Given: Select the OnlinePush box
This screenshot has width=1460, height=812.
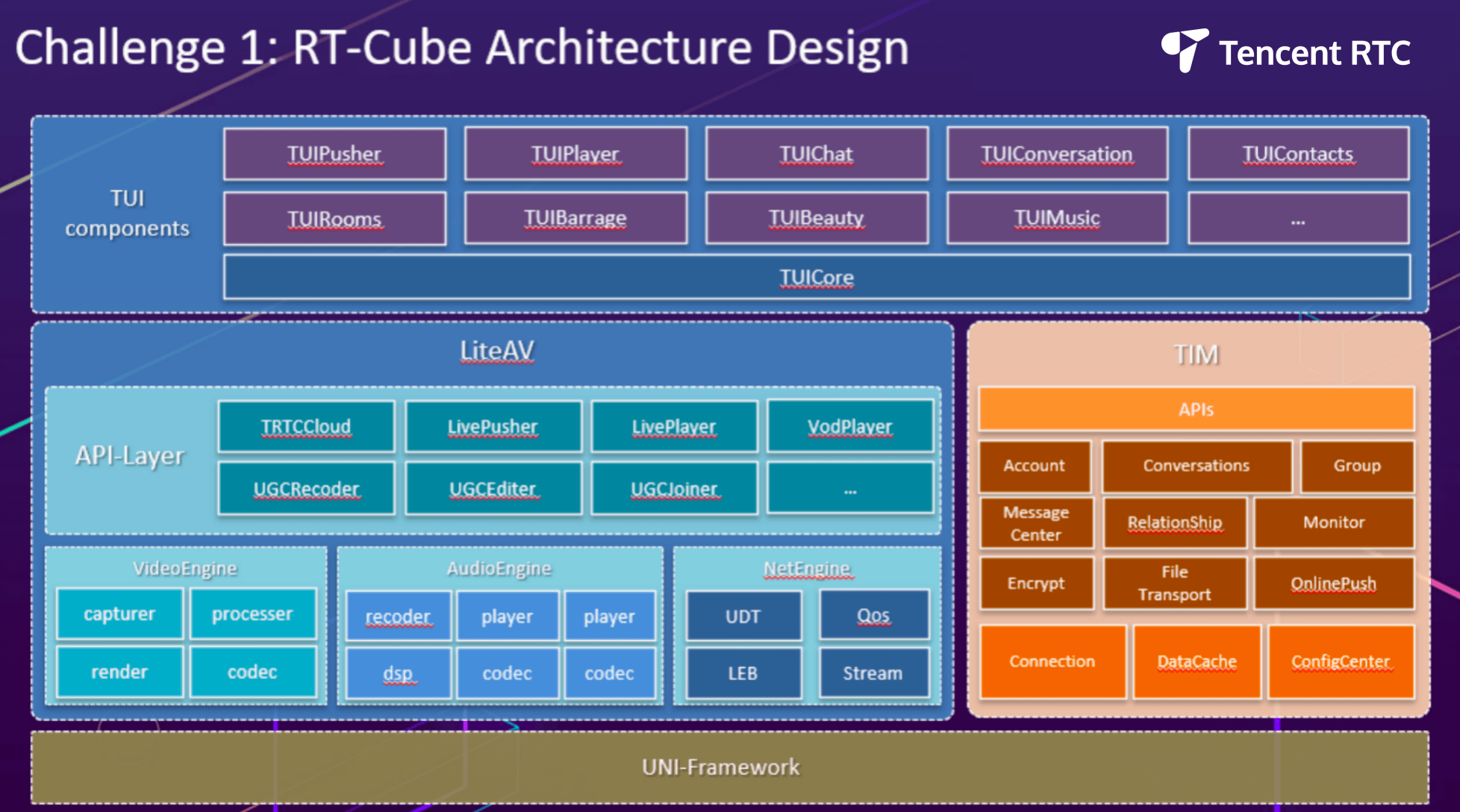Looking at the screenshot, I should coord(1334,584).
